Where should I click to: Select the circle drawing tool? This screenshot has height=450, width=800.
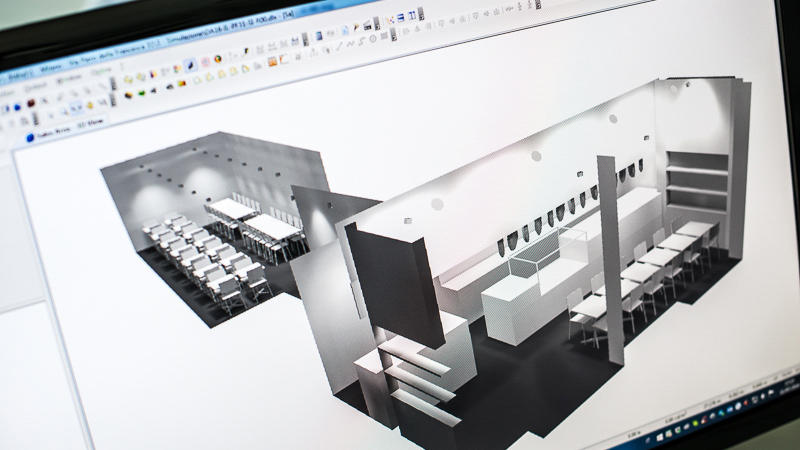coord(373,38)
